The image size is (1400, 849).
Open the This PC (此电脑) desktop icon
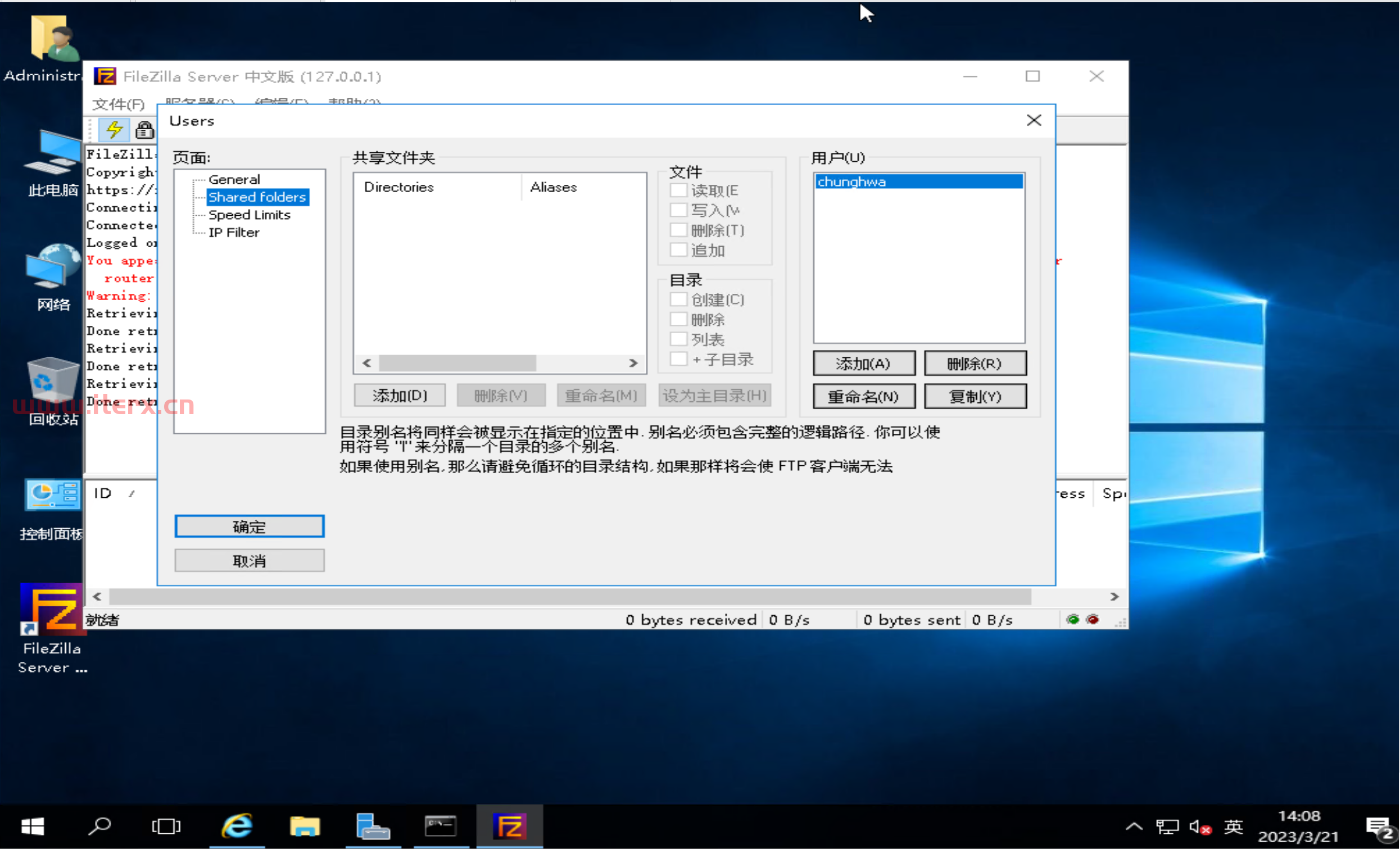(53, 163)
